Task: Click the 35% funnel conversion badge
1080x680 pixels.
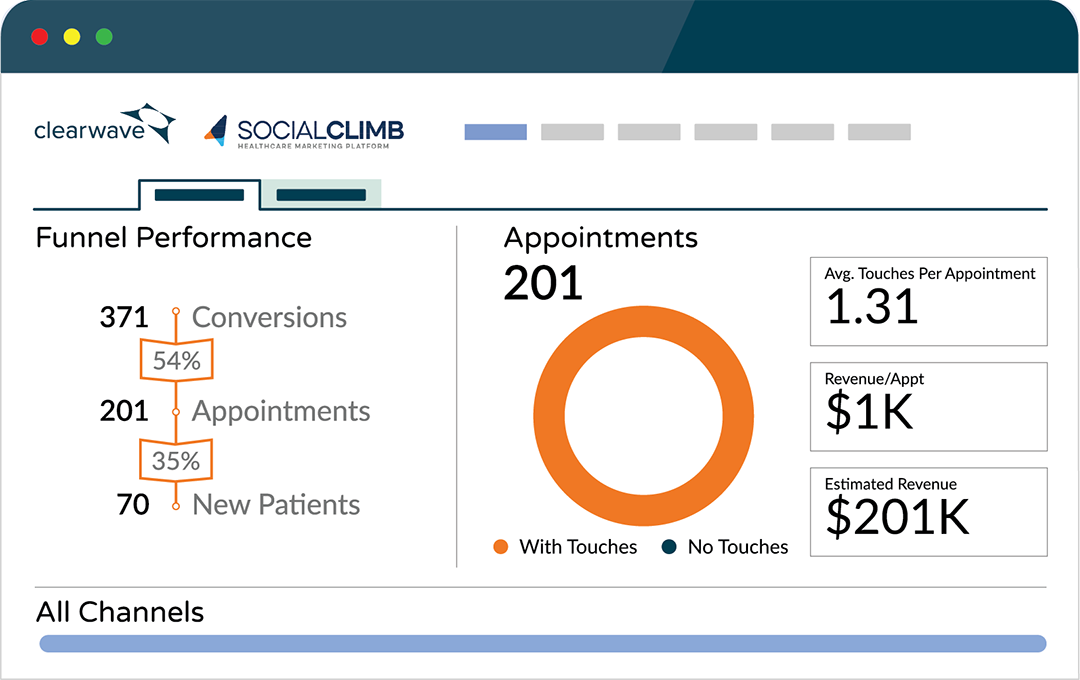Action: [x=176, y=461]
